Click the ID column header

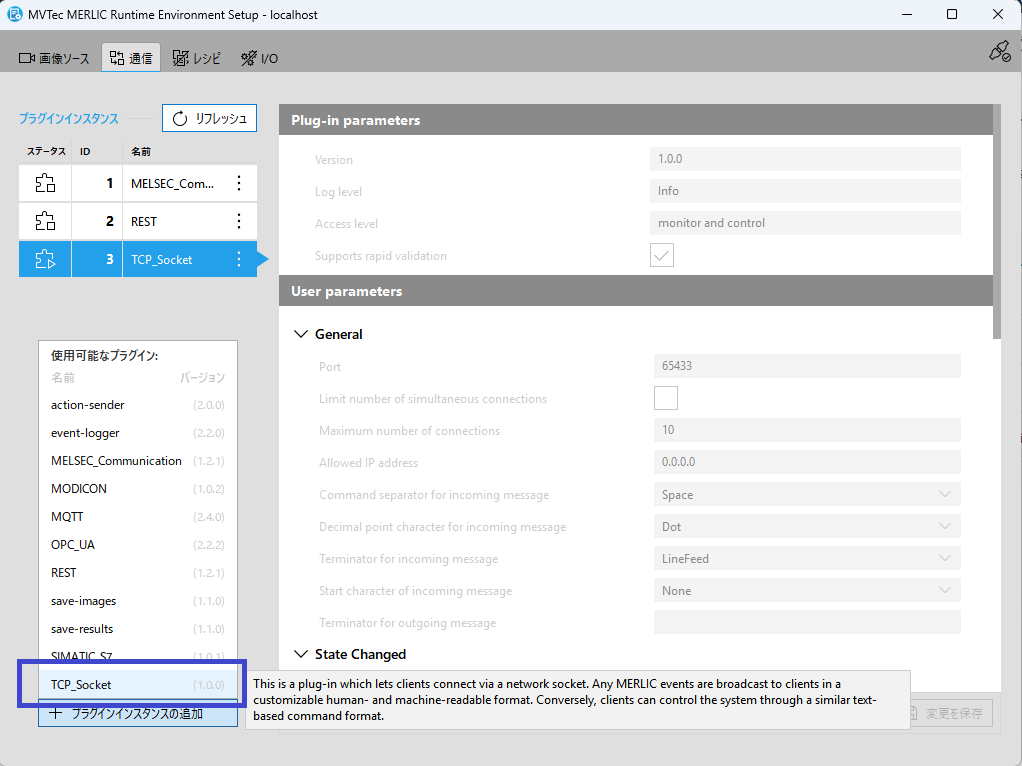pyautogui.click(x=85, y=151)
